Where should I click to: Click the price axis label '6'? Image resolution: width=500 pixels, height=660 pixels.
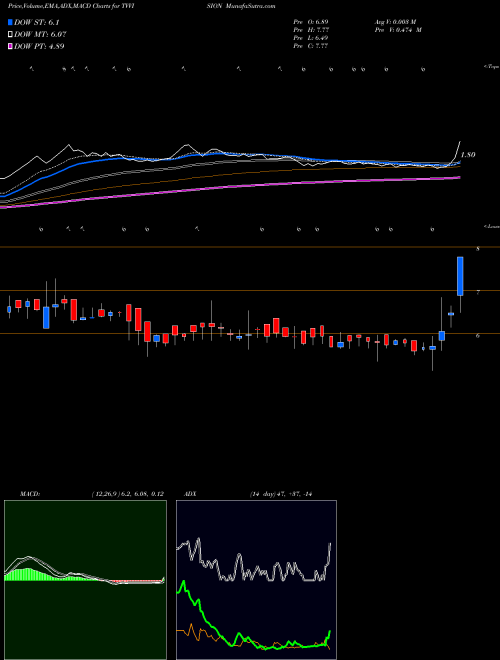point(478,335)
